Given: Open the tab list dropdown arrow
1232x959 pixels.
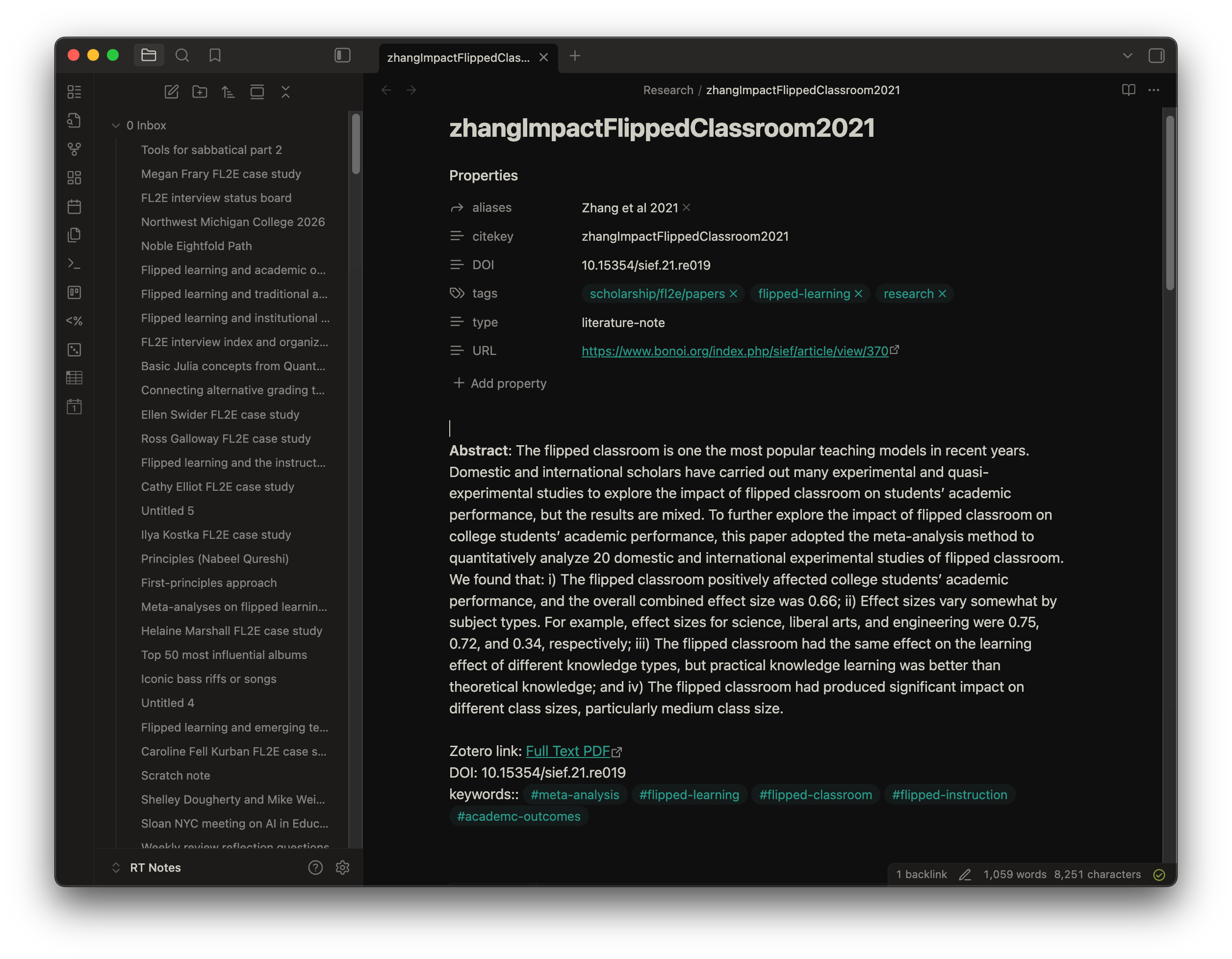Looking at the screenshot, I should [x=1127, y=55].
